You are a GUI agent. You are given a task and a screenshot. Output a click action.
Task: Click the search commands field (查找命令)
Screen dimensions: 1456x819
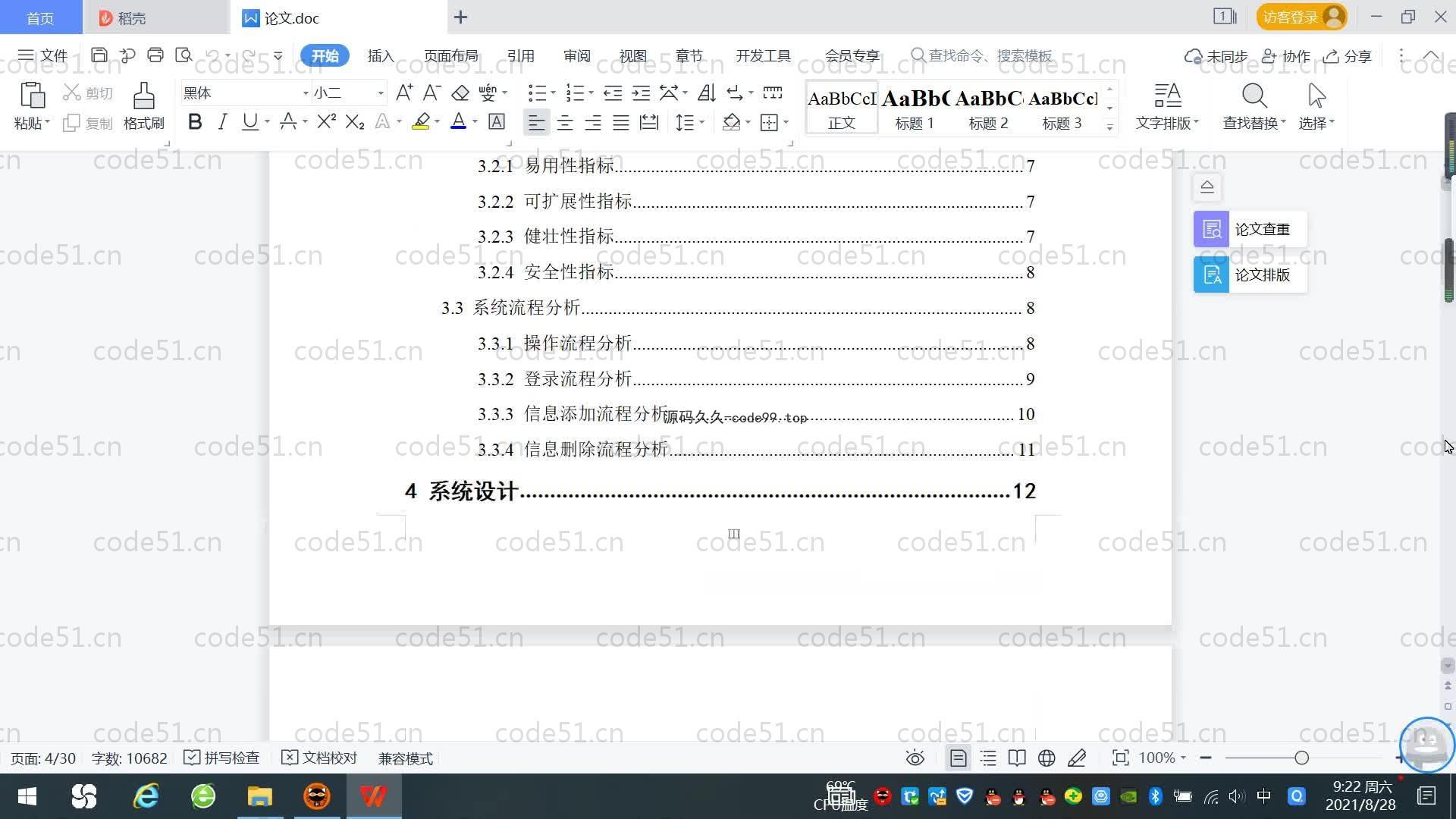[990, 56]
